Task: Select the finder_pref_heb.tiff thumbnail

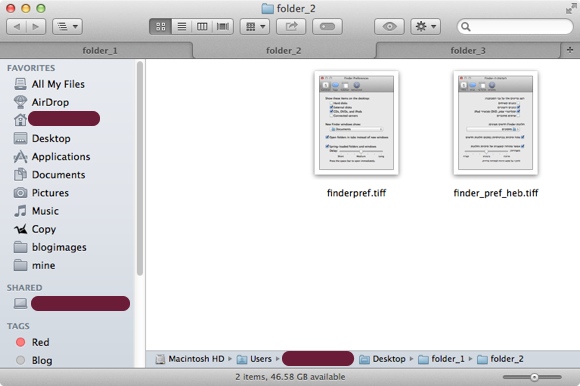Action: click(496, 123)
